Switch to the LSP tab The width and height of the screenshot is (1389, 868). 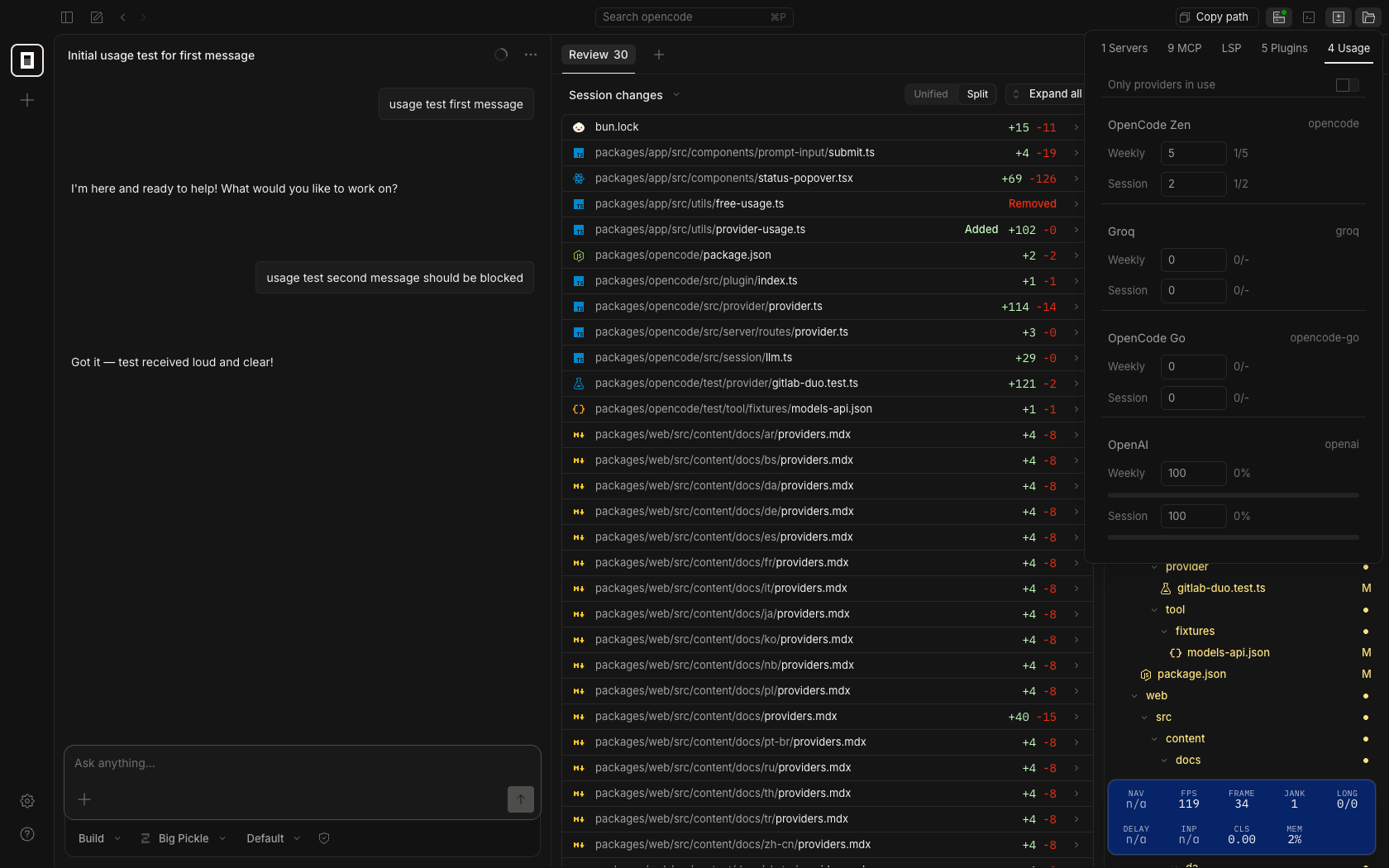tap(1232, 48)
